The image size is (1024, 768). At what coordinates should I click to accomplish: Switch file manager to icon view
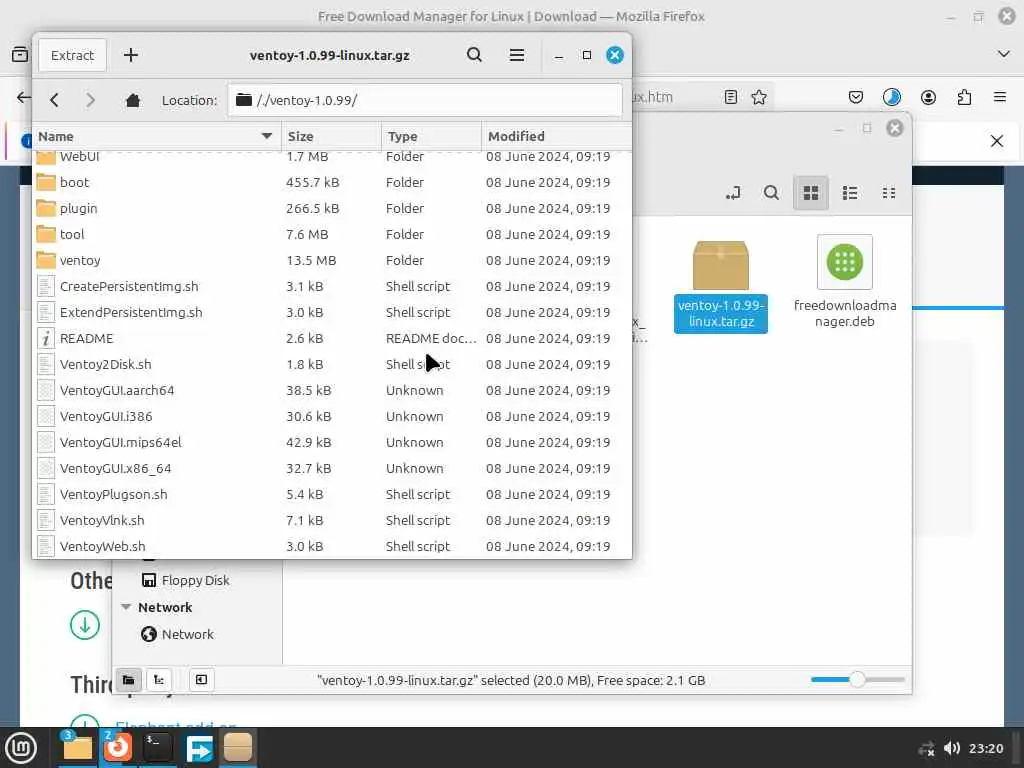coord(811,193)
